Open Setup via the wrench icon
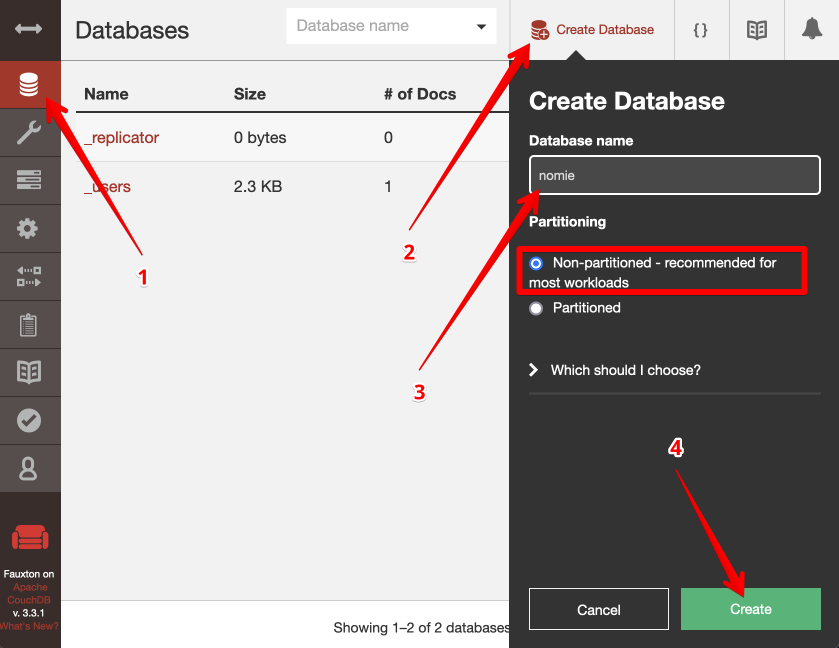The width and height of the screenshot is (839, 648). 30,131
